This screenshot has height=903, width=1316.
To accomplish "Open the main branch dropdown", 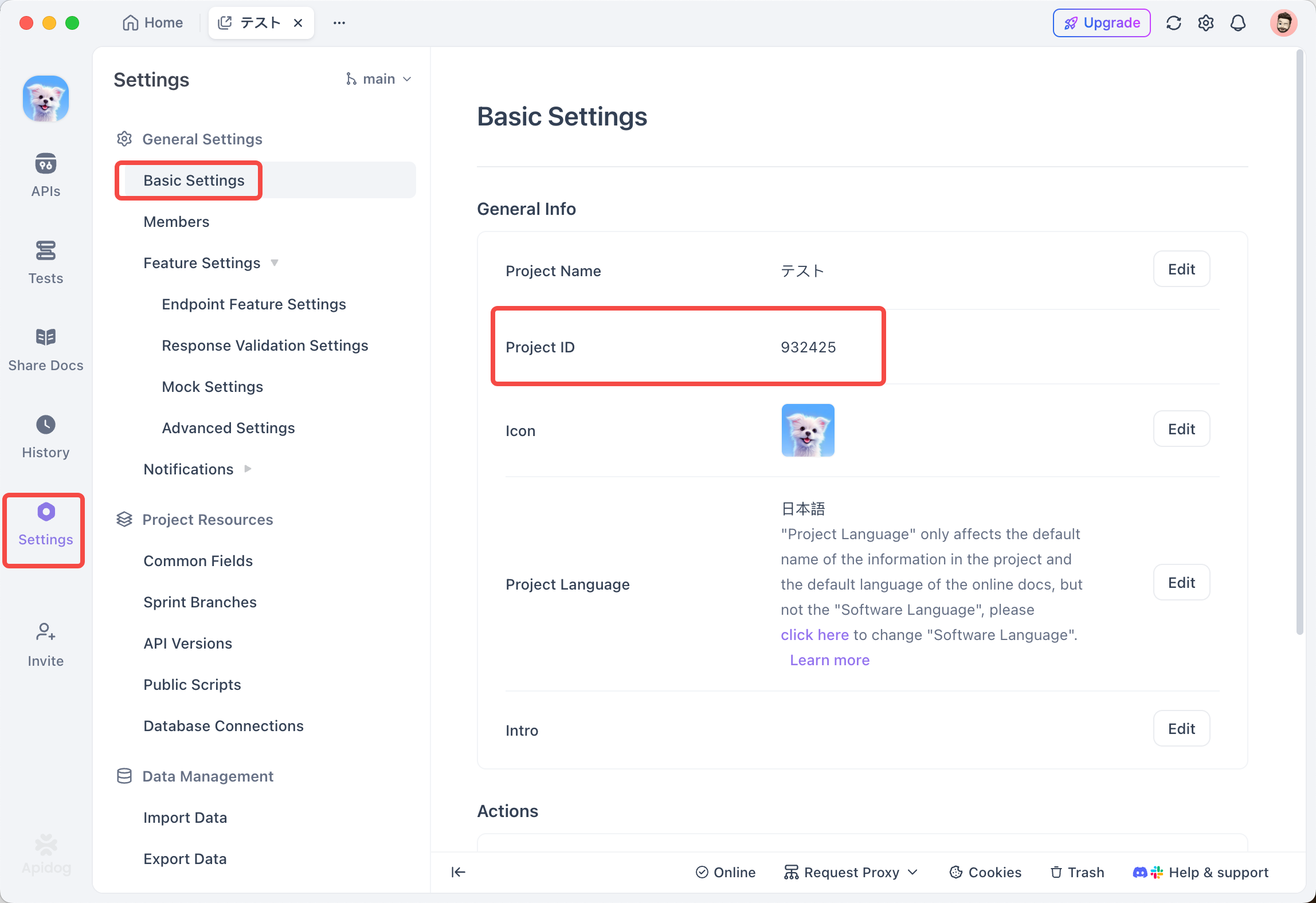I will click(379, 79).
